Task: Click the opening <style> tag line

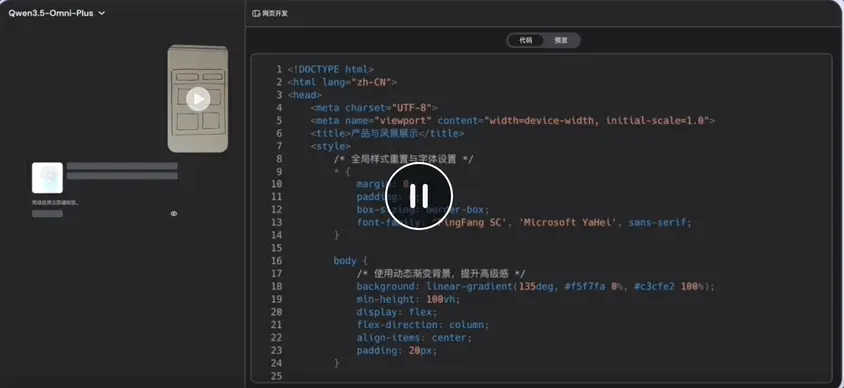Action: 330,146
